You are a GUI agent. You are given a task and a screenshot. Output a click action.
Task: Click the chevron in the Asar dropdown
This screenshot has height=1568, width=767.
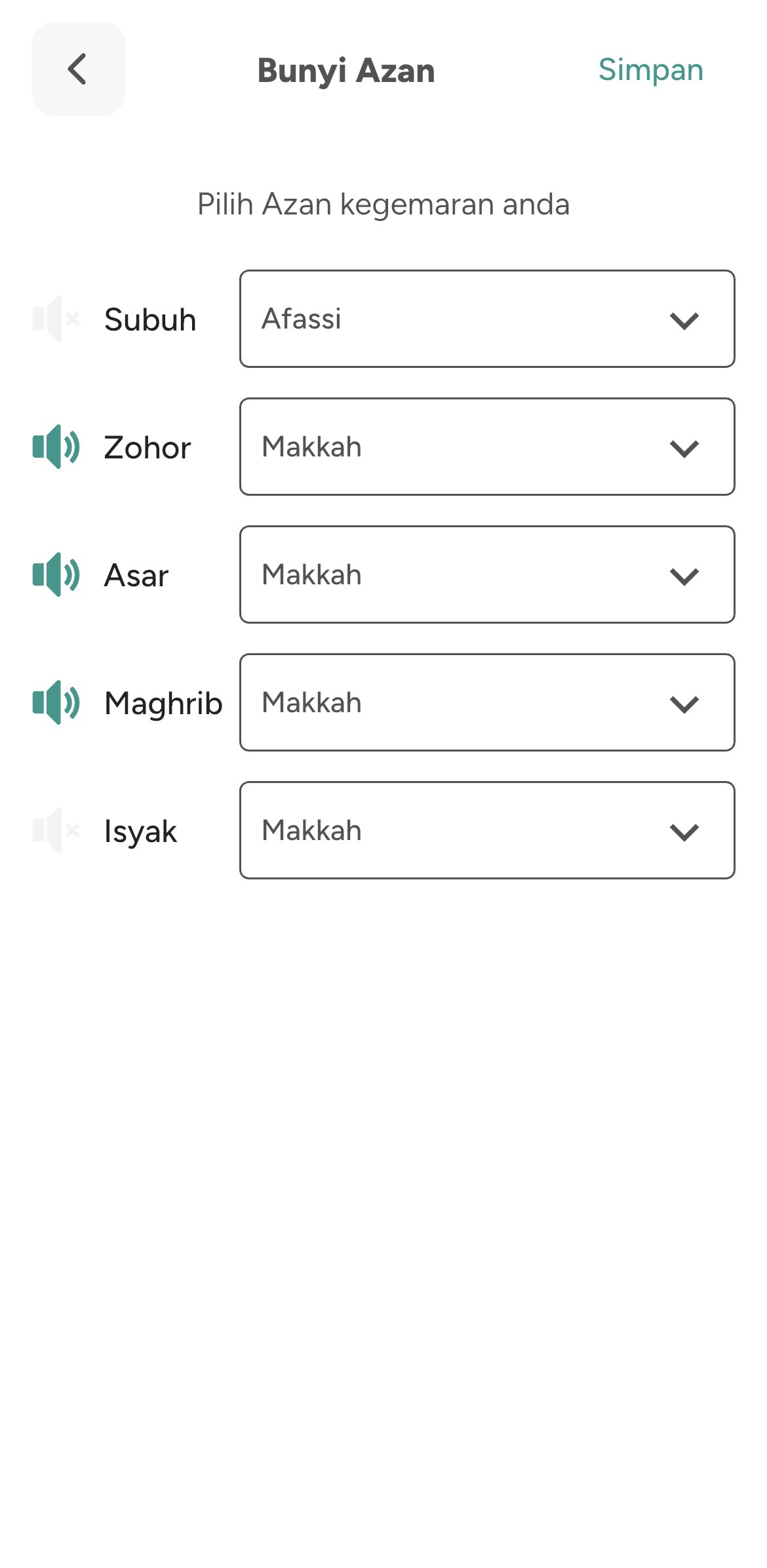pos(684,576)
